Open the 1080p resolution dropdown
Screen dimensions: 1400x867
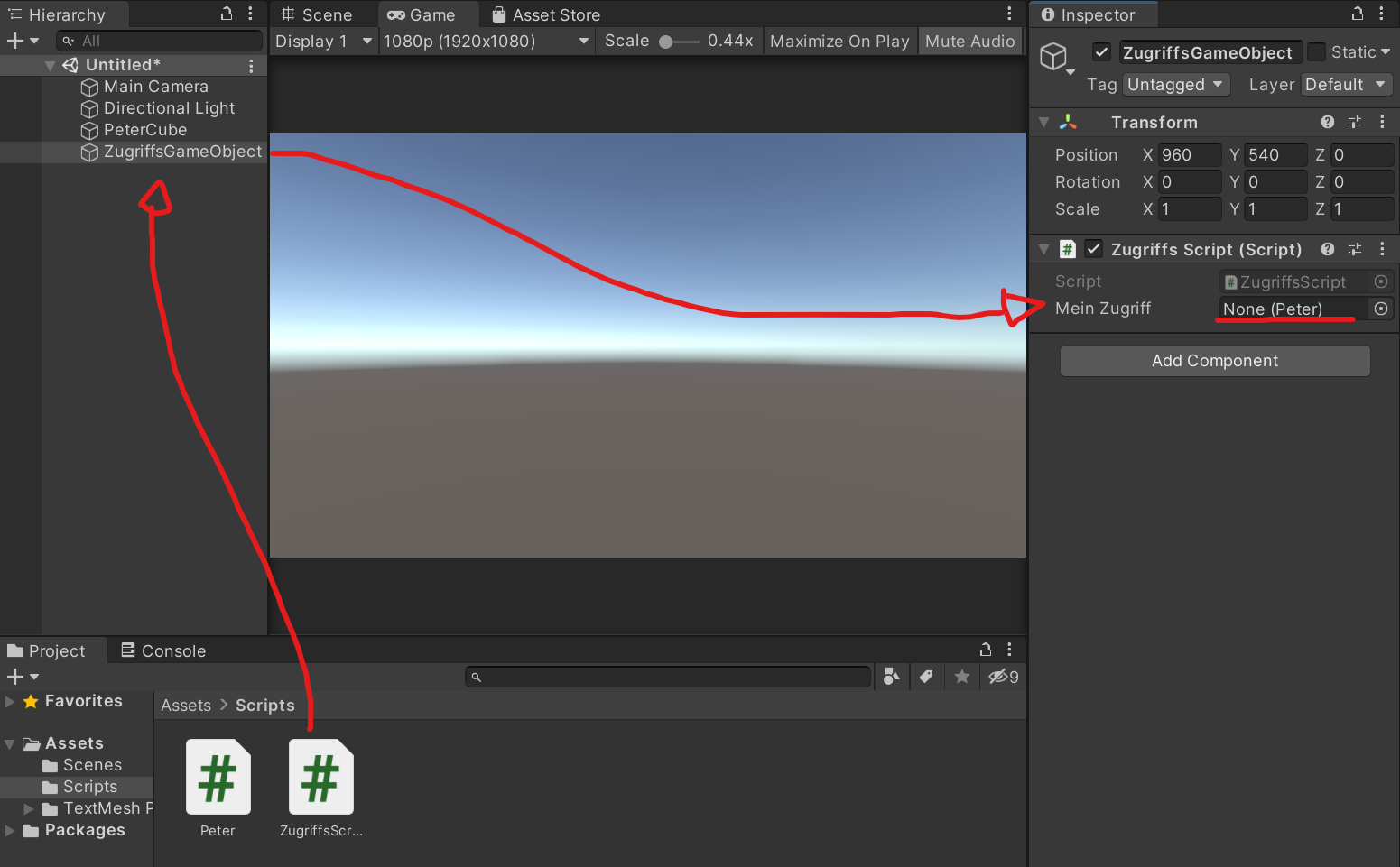pyautogui.click(x=486, y=41)
